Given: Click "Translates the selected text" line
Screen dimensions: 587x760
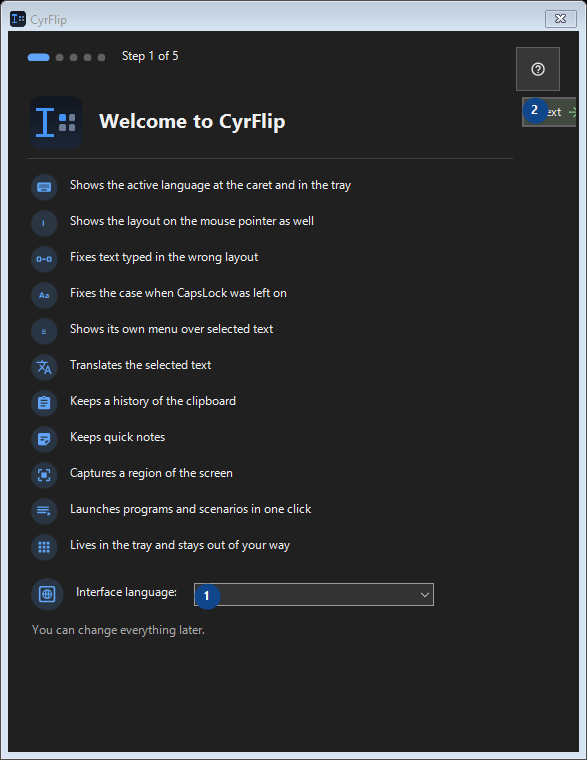Looking at the screenshot, I should pos(140,365).
